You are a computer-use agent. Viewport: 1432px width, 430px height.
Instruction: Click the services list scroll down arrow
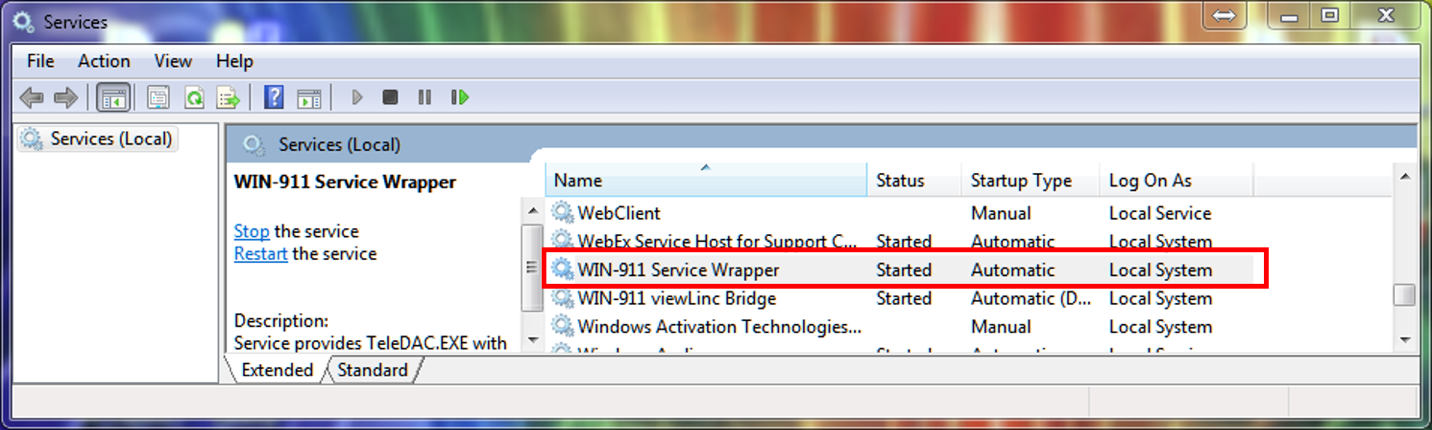click(1405, 340)
